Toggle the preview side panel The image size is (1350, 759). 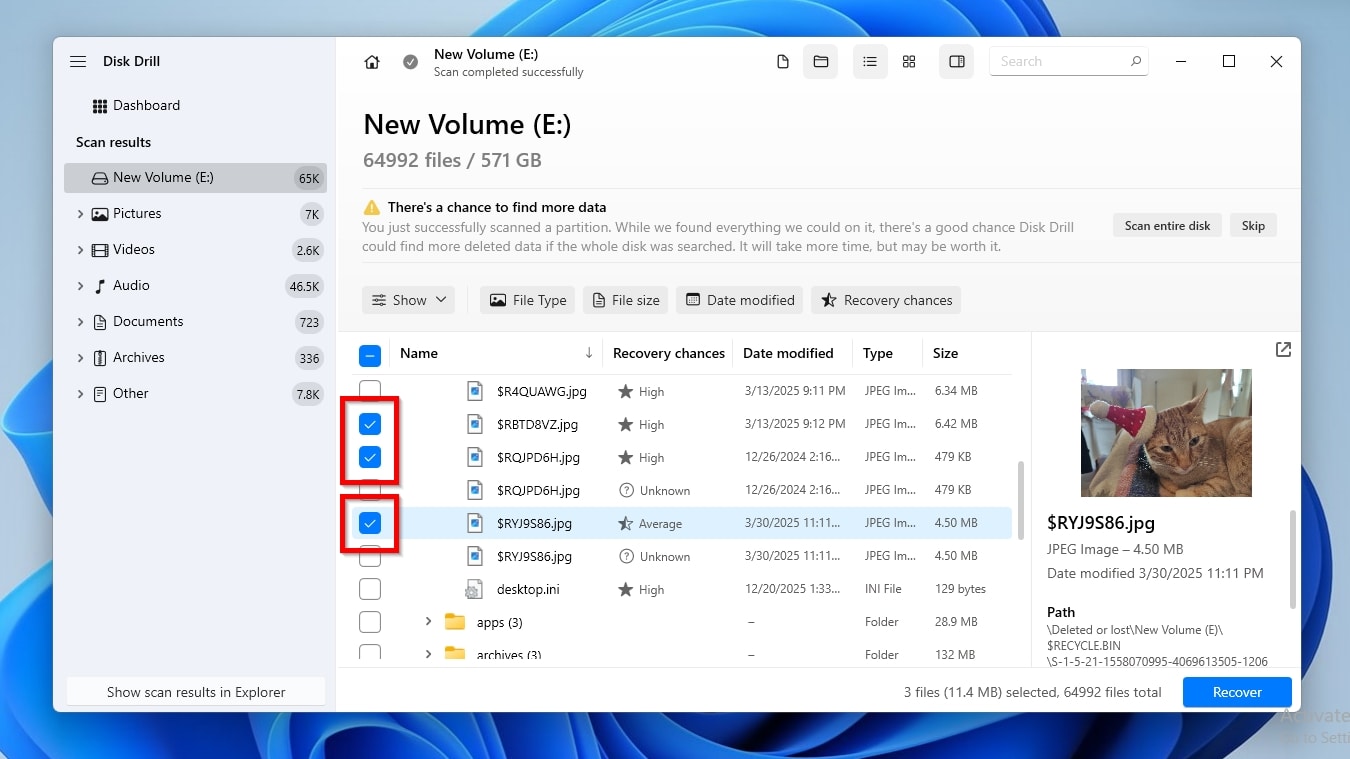(x=956, y=61)
